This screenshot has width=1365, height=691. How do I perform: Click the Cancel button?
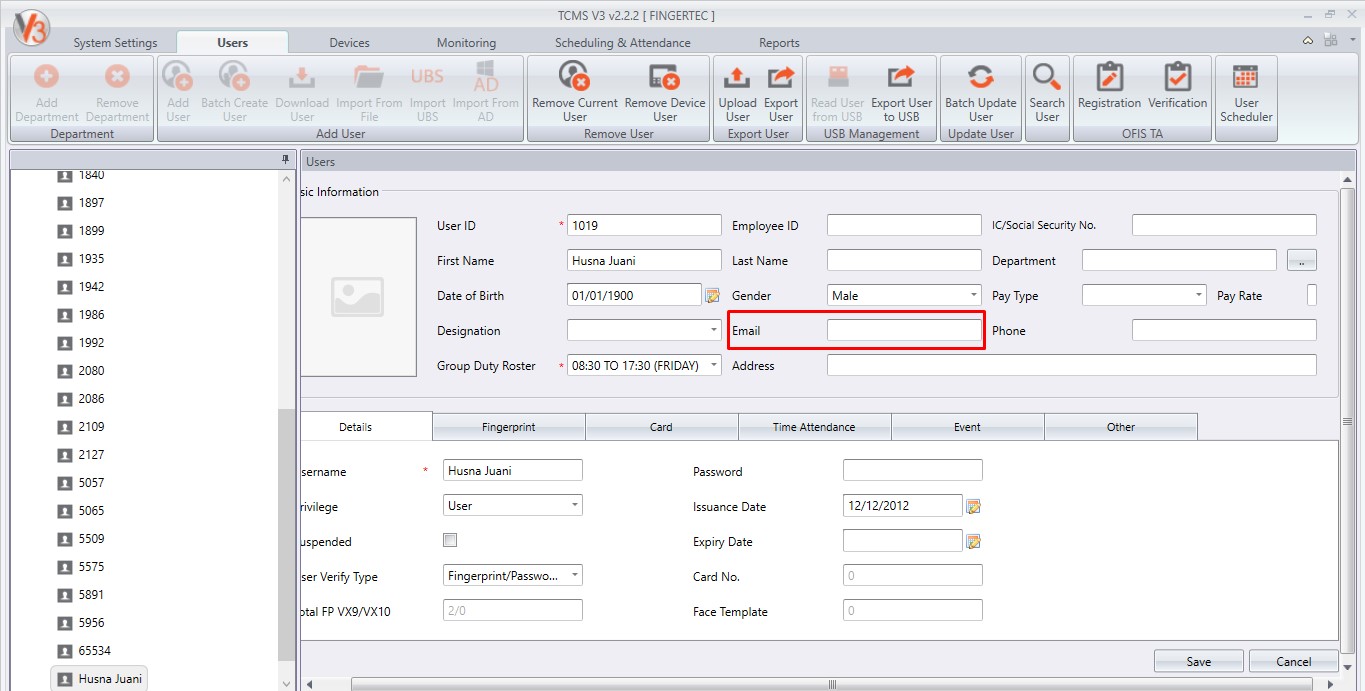pos(1293,661)
